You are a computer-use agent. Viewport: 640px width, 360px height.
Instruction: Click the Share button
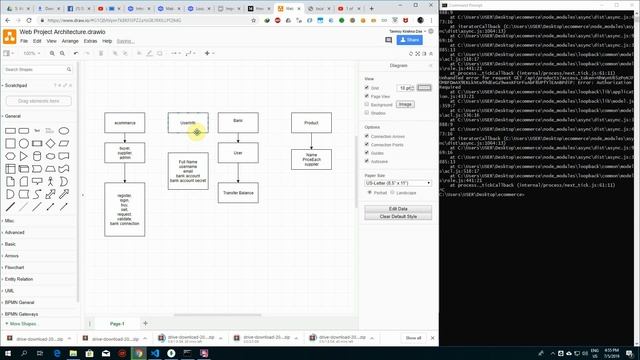[409, 40]
